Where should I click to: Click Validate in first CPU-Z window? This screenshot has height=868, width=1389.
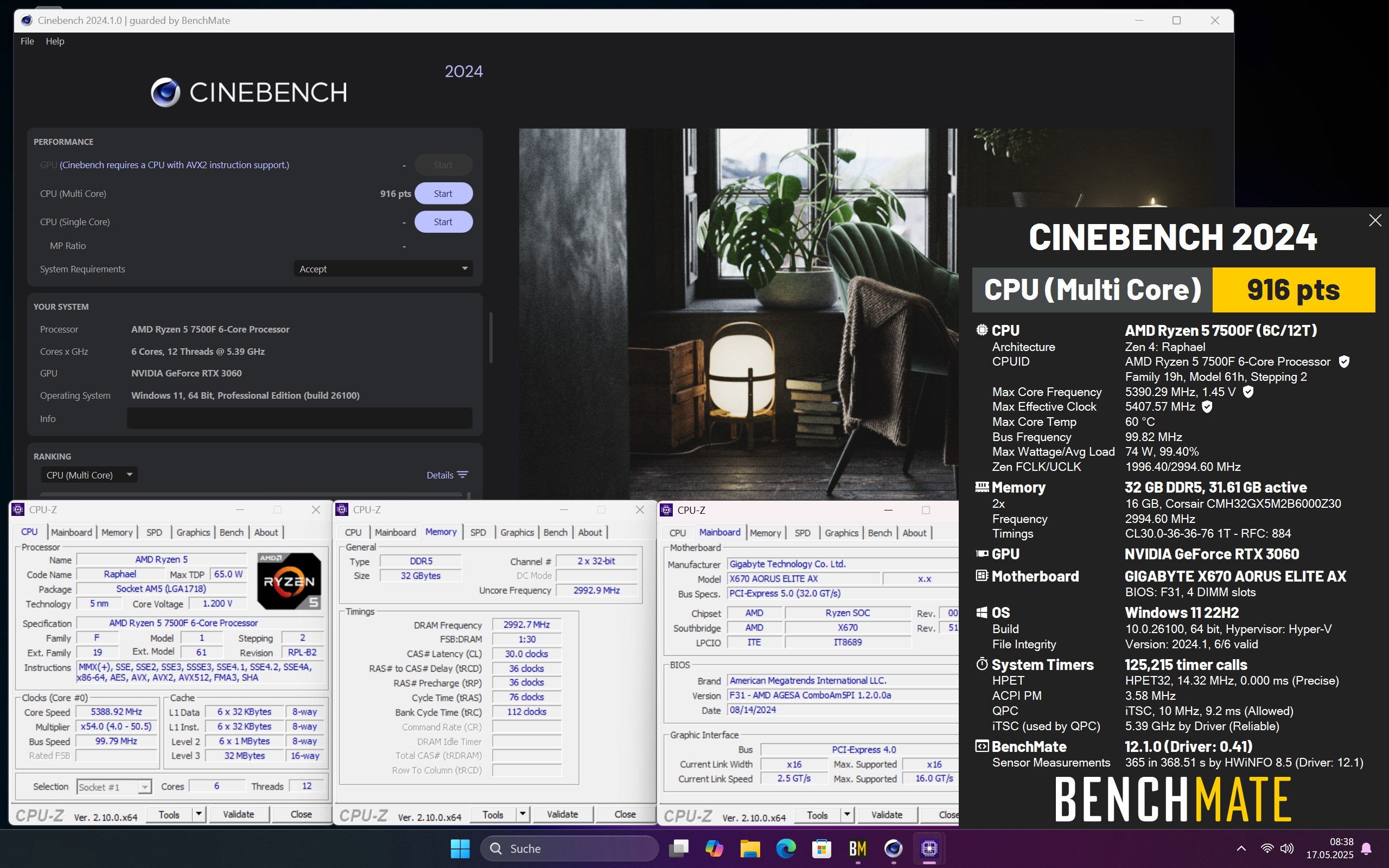pyautogui.click(x=238, y=814)
